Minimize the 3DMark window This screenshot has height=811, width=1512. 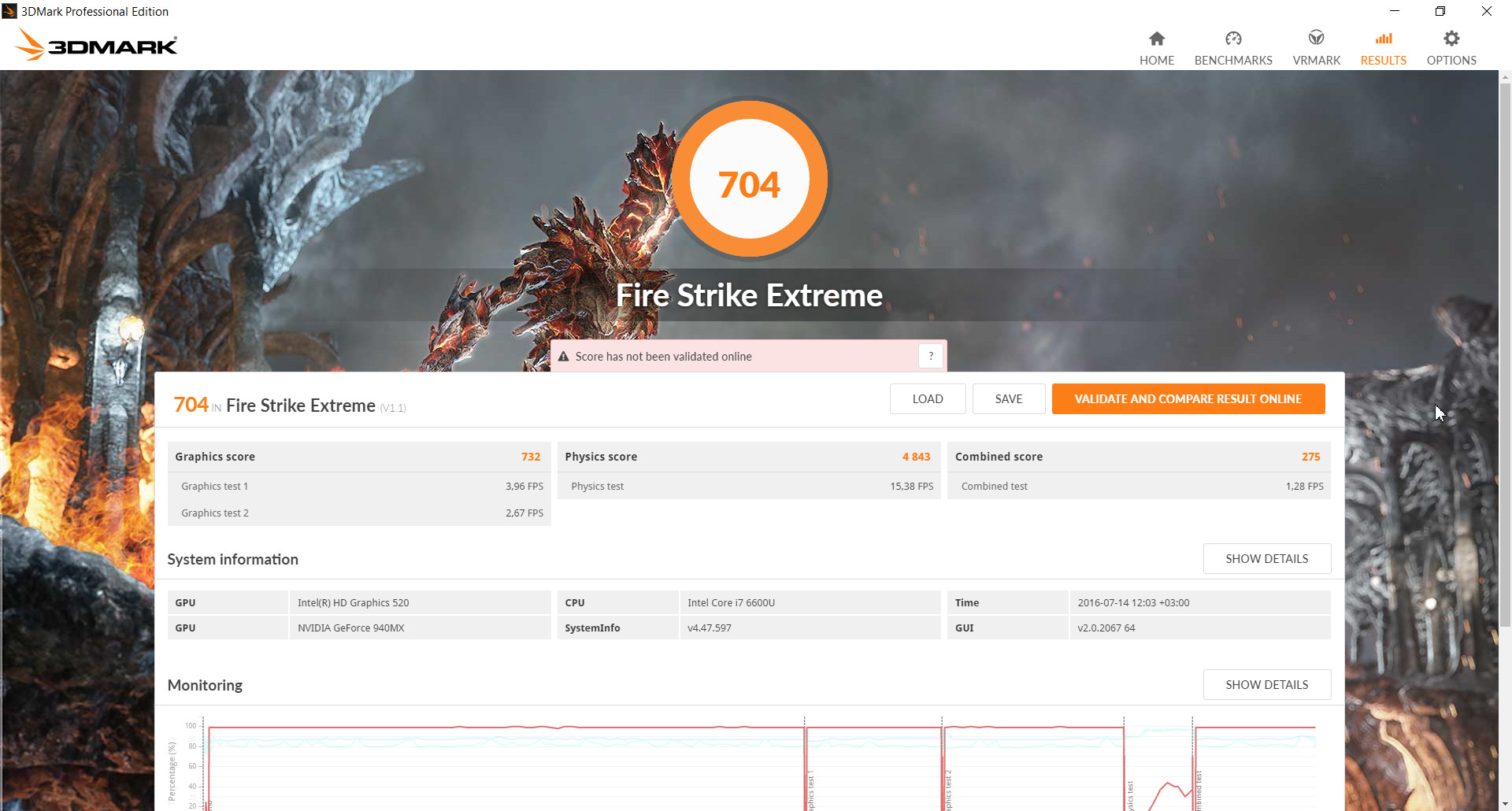1395,11
